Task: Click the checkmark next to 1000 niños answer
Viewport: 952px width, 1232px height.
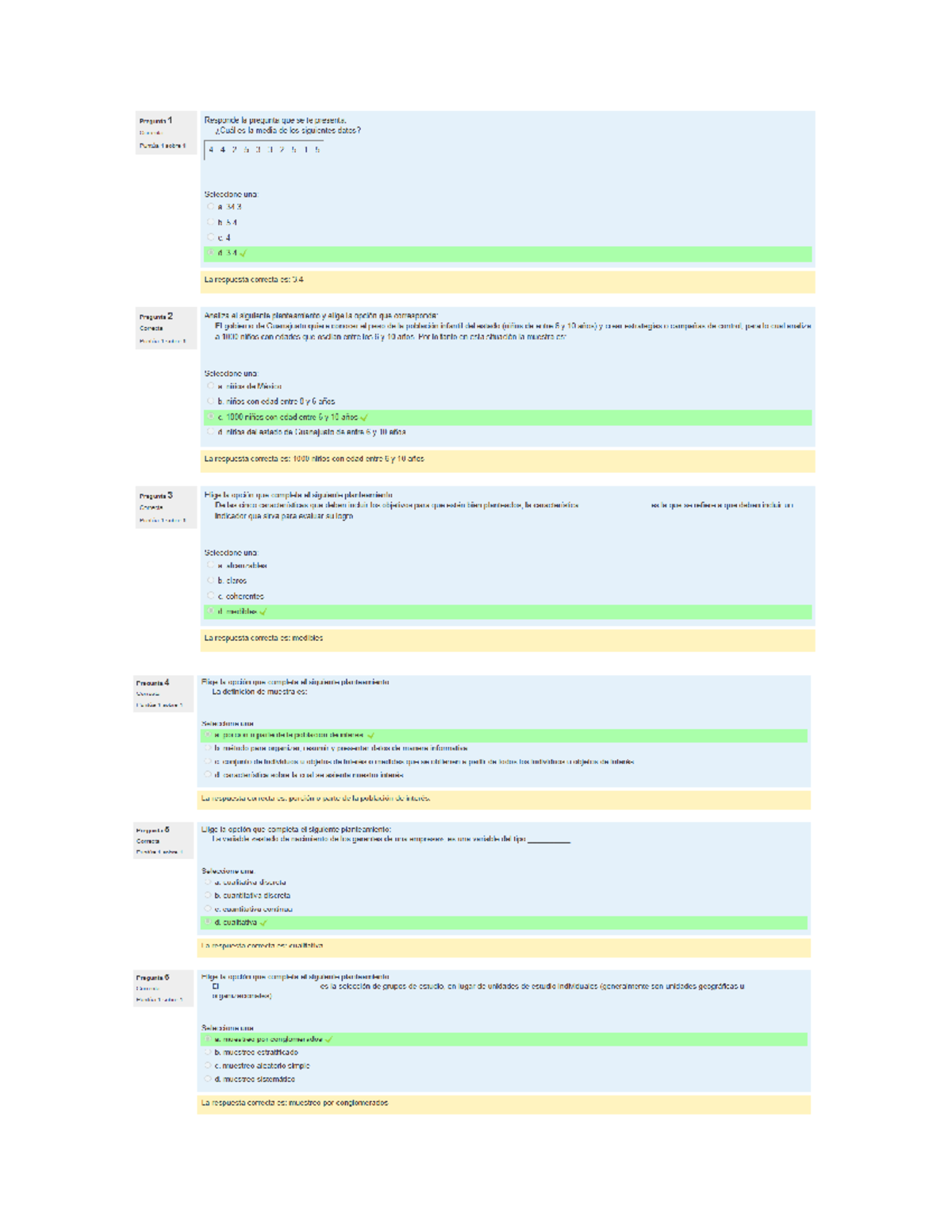Action: 364,417
